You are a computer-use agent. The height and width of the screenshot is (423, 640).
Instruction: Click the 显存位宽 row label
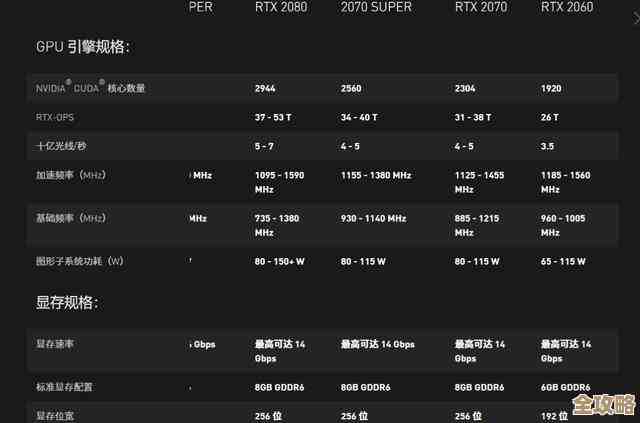tap(55, 415)
